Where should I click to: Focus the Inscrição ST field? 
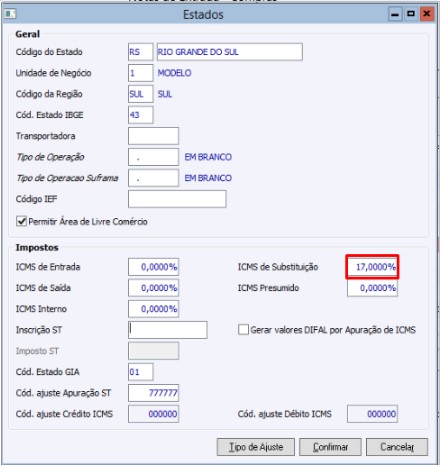(x=168, y=330)
